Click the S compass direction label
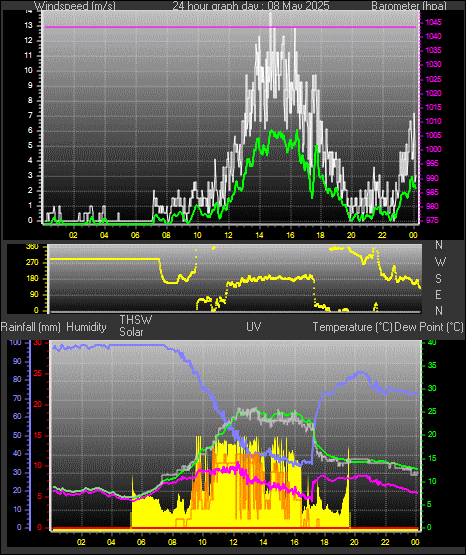The width and height of the screenshot is (466, 555). [x=438, y=279]
